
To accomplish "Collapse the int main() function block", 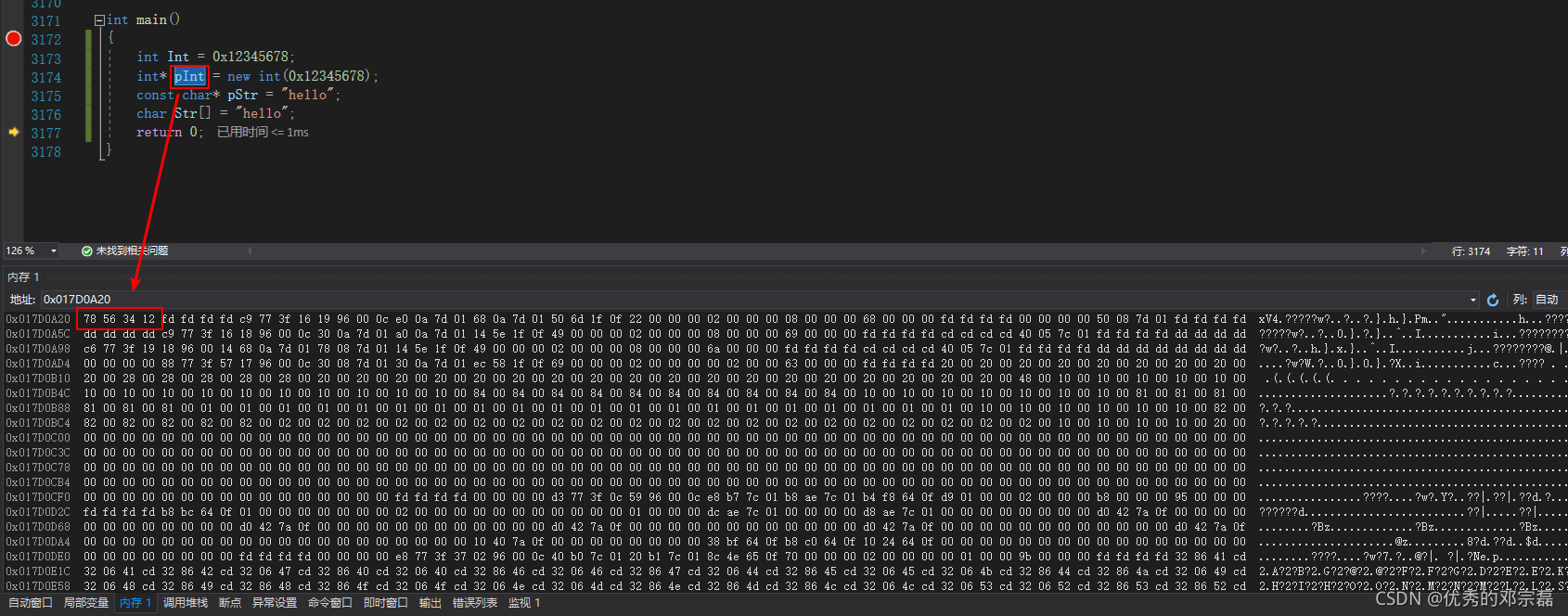I will [x=99, y=19].
